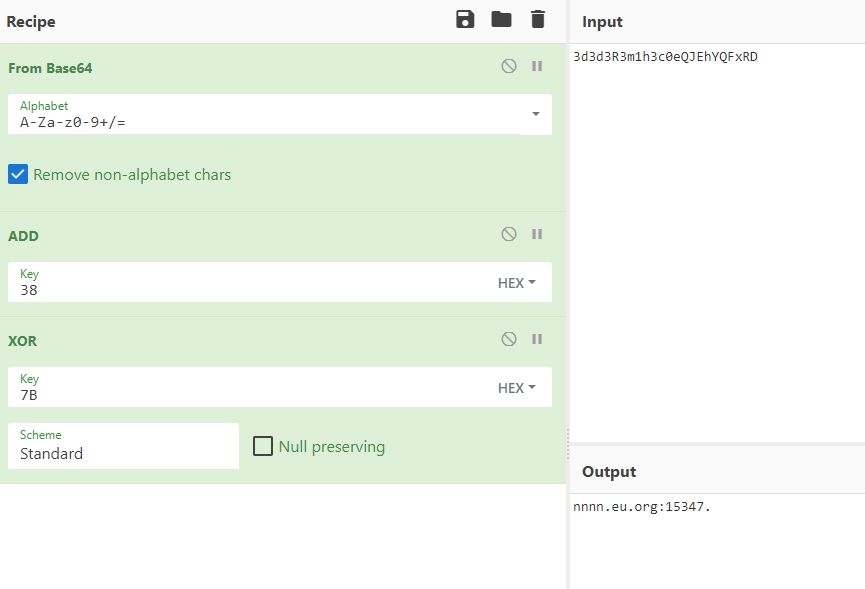865x589 pixels.
Task: Uncheck Remove non-alphabet chars checkbox
Action: [18, 174]
